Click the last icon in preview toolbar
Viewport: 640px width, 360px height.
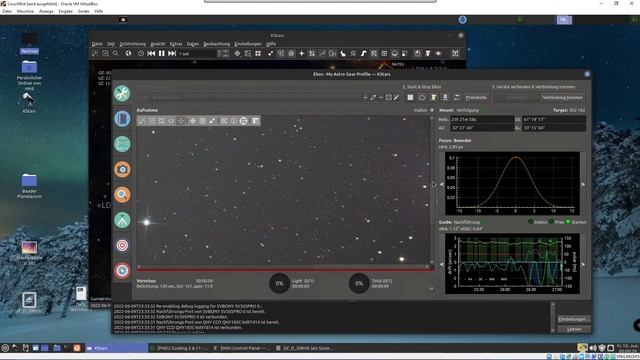(256, 121)
